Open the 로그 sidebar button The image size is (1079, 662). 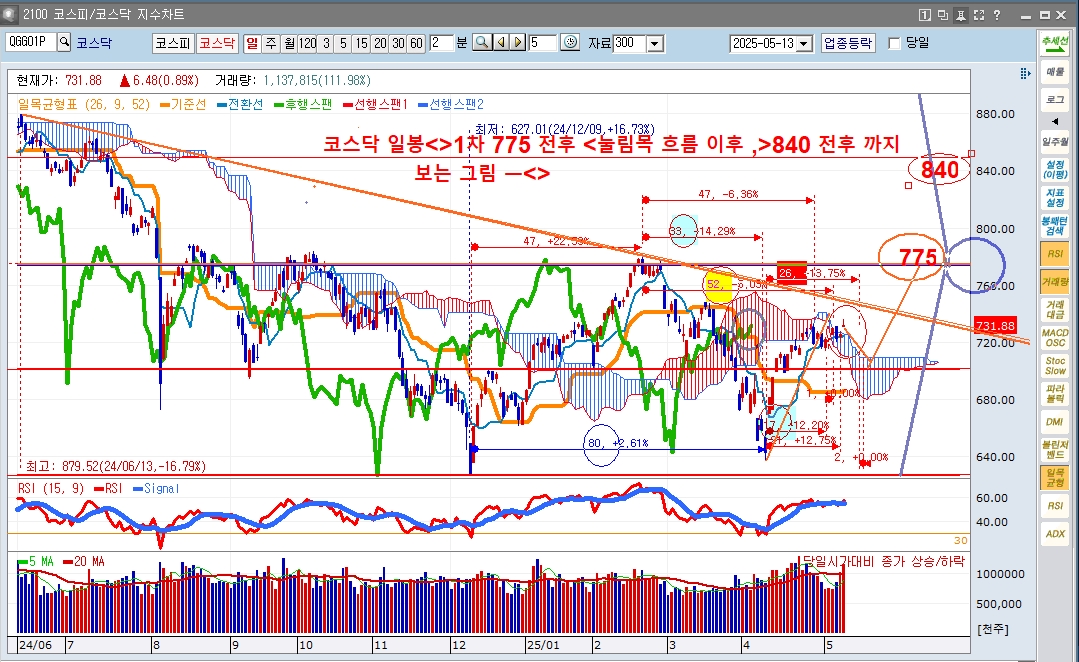coord(1055,100)
